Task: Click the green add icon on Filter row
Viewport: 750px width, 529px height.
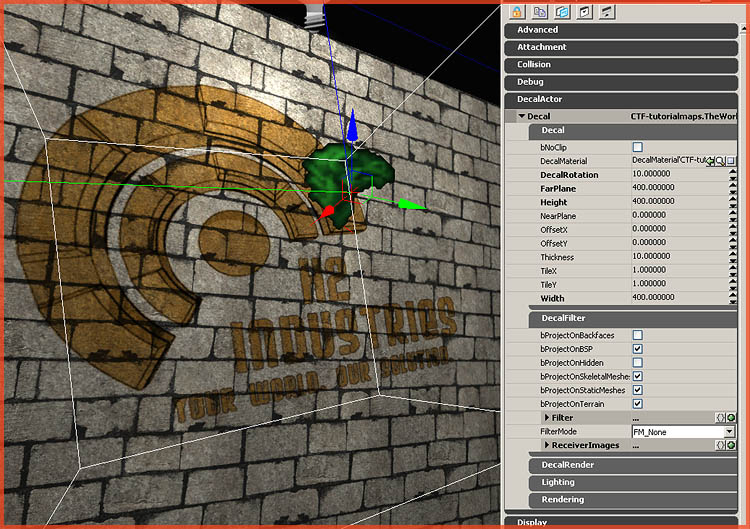Action: (x=731, y=418)
